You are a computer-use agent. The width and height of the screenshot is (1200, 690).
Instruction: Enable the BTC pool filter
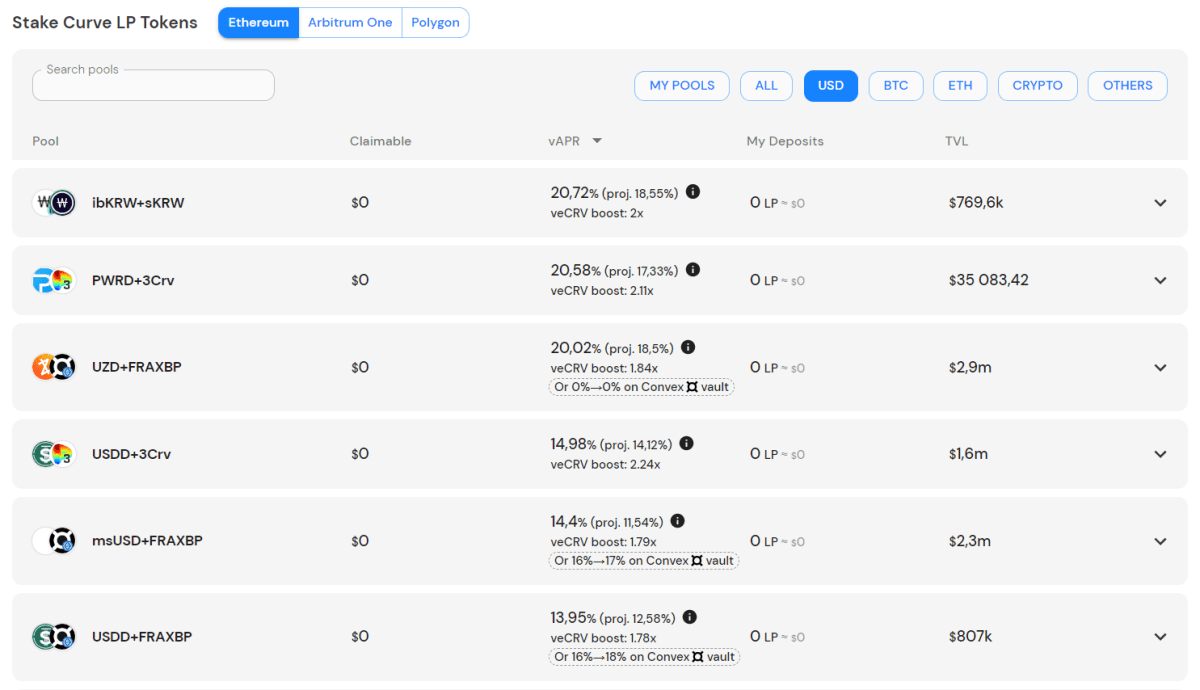pos(895,86)
